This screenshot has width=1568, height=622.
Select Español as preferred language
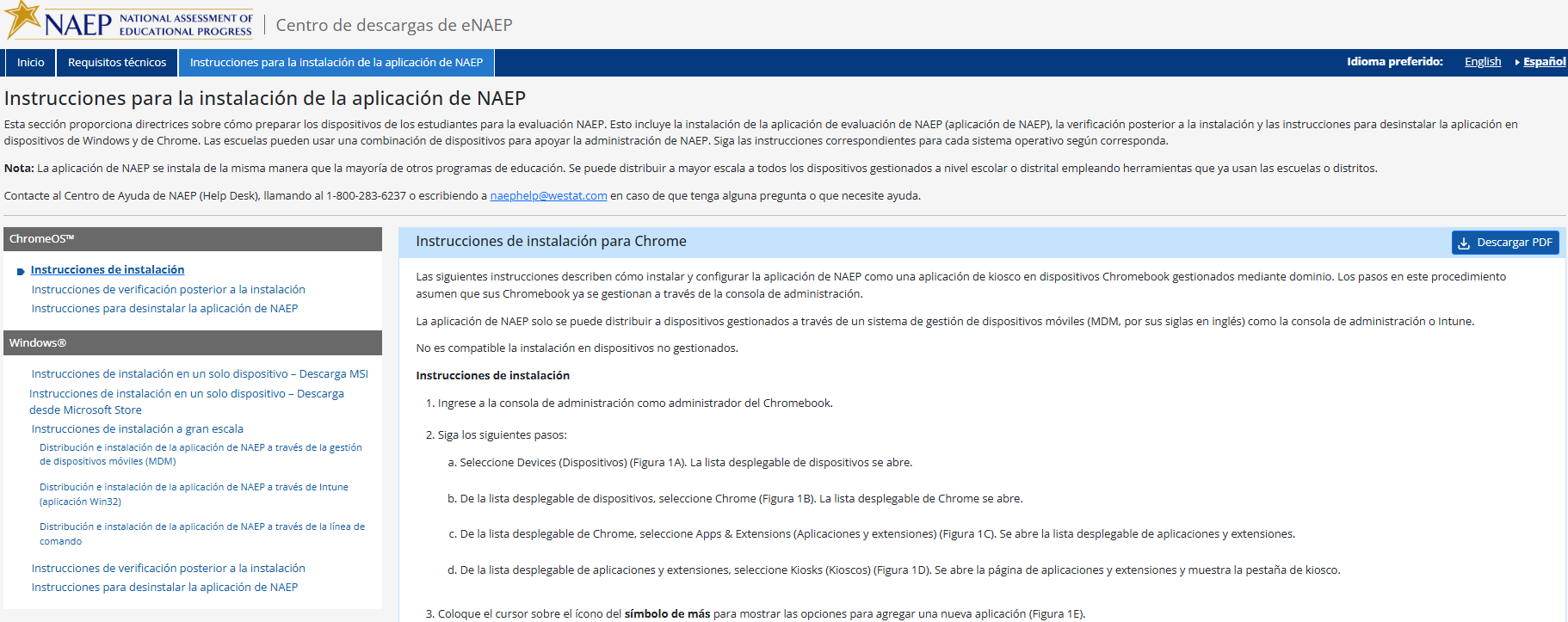click(1544, 62)
